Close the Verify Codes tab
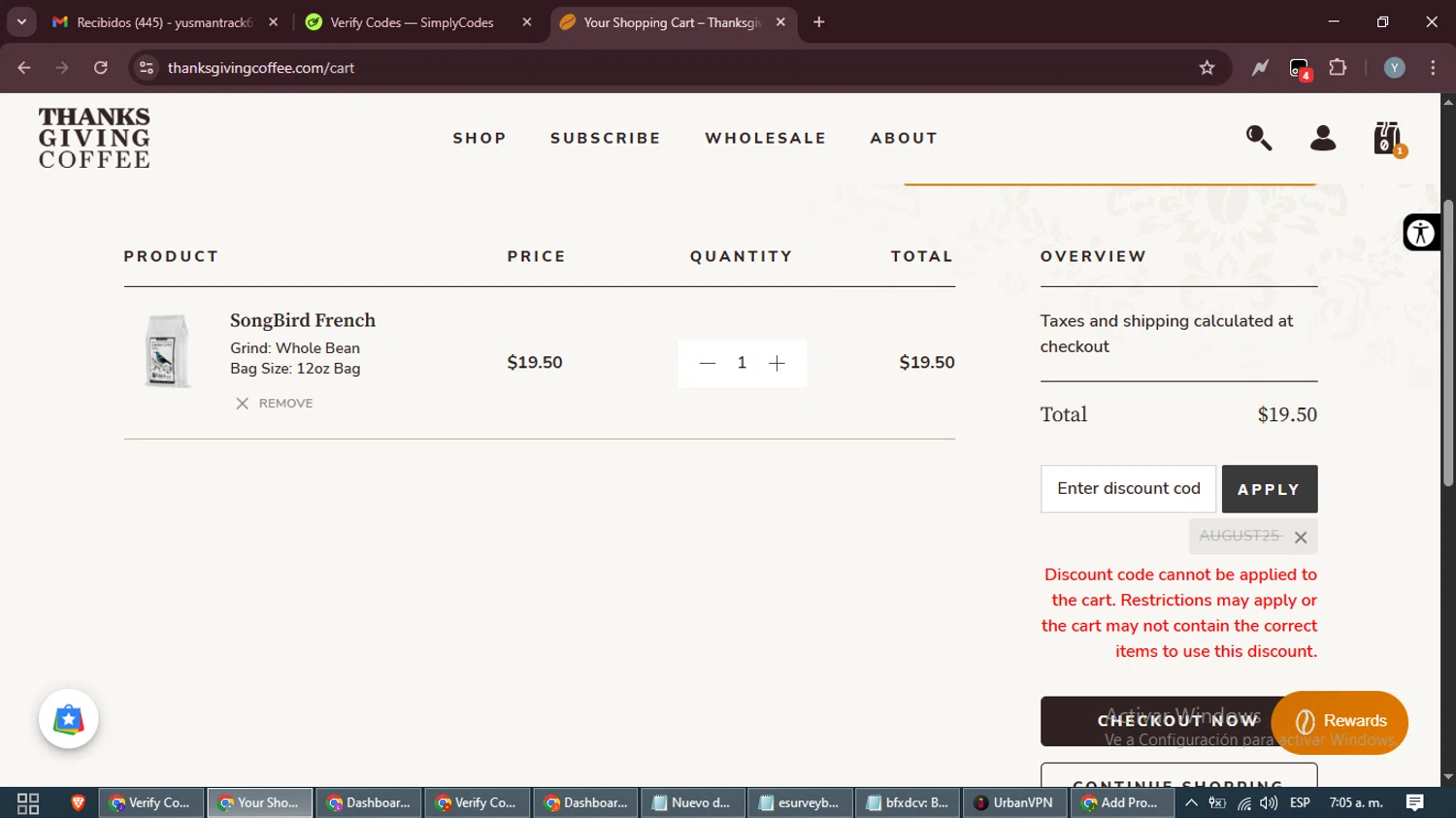 [x=527, y=22]
